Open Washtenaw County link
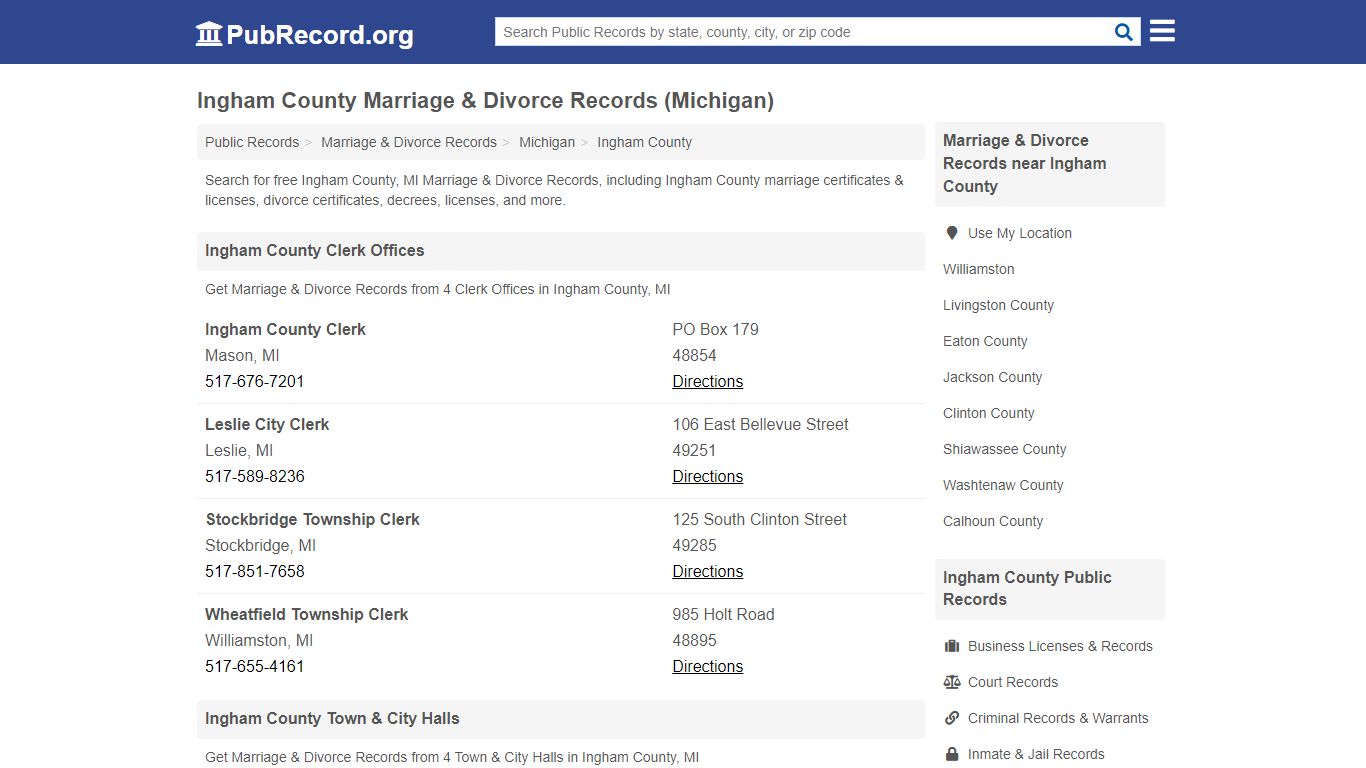Screen dimensions: 1366x768 [1003, 485]
